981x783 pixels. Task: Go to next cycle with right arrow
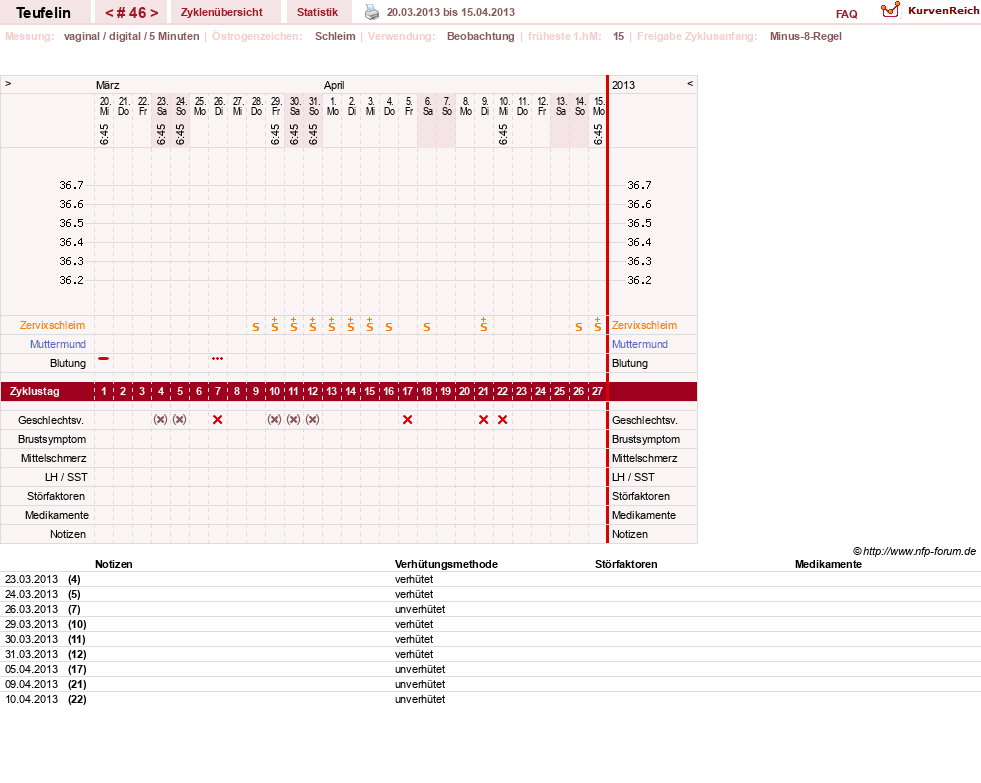click(154, 13)
